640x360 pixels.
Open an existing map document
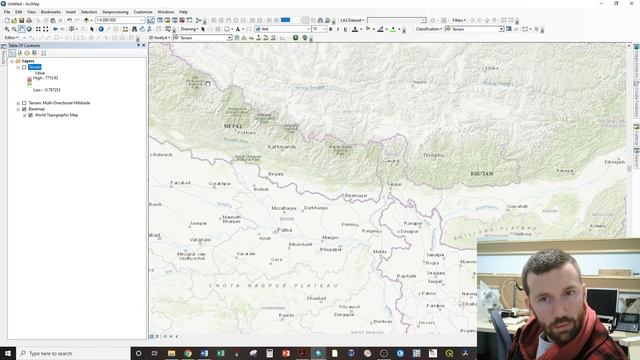14,20
